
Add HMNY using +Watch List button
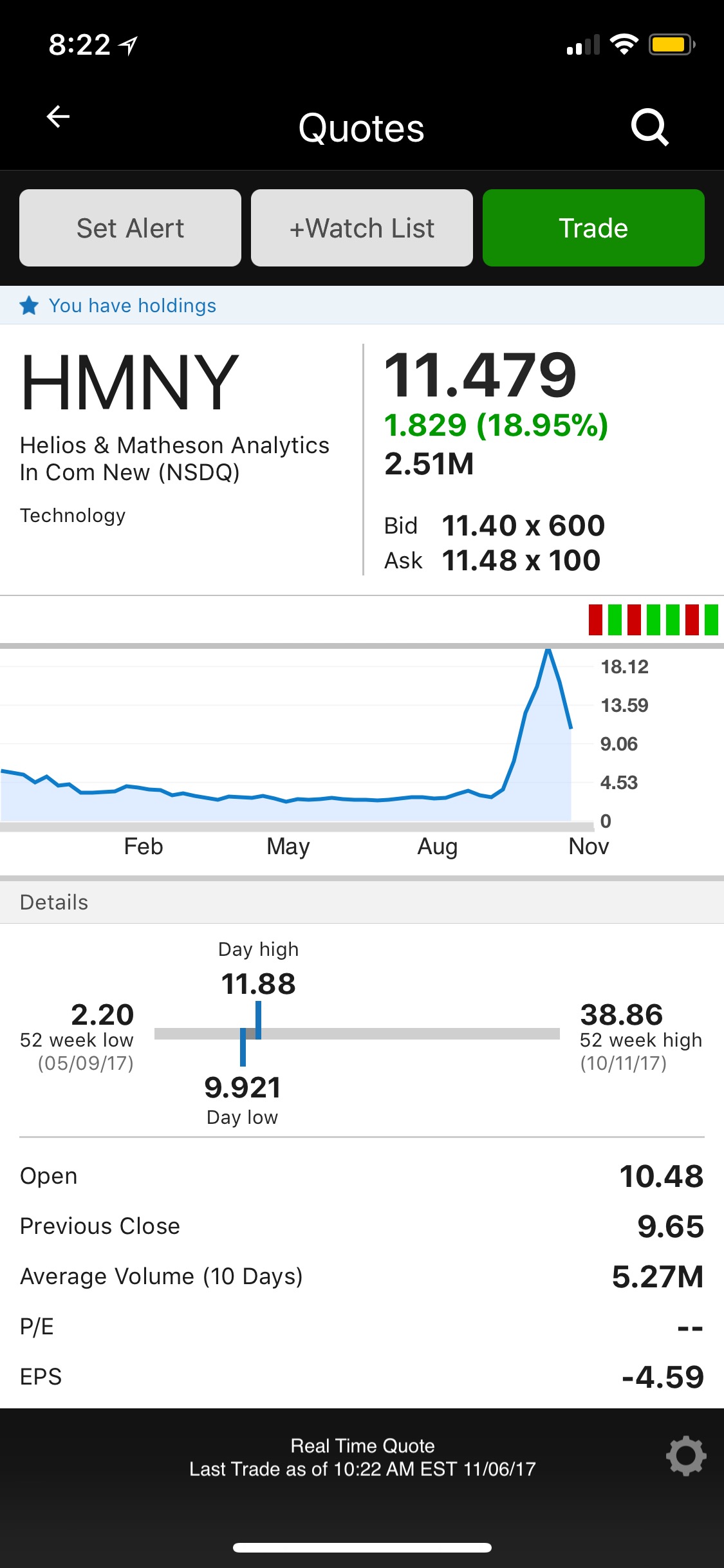pos(362,228)
